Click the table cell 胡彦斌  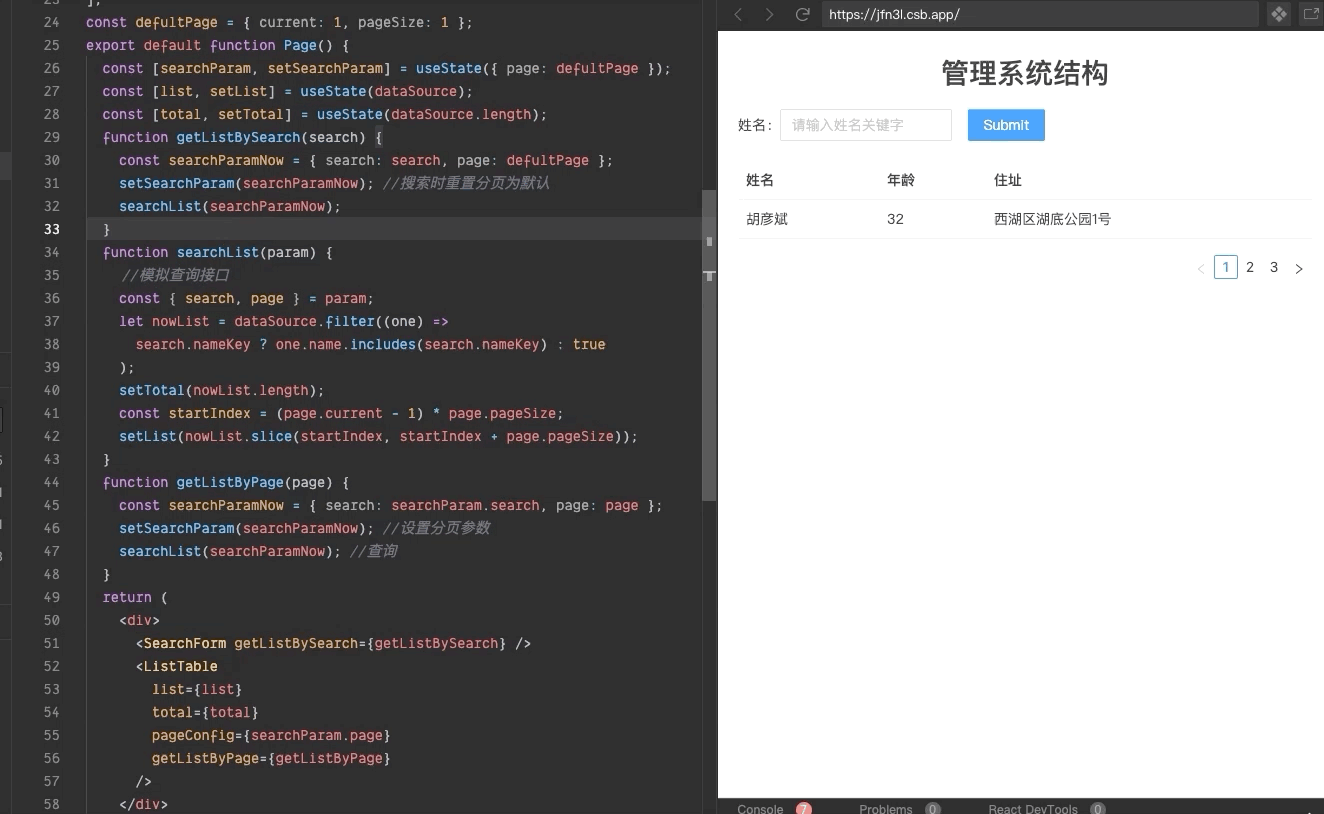click(x=767, y=219)
